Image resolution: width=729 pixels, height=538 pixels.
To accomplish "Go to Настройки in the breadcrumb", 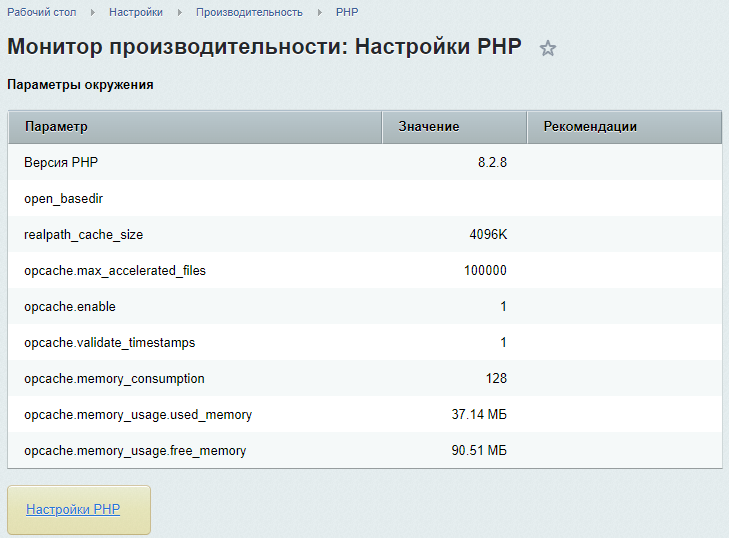I will point(136,12).
